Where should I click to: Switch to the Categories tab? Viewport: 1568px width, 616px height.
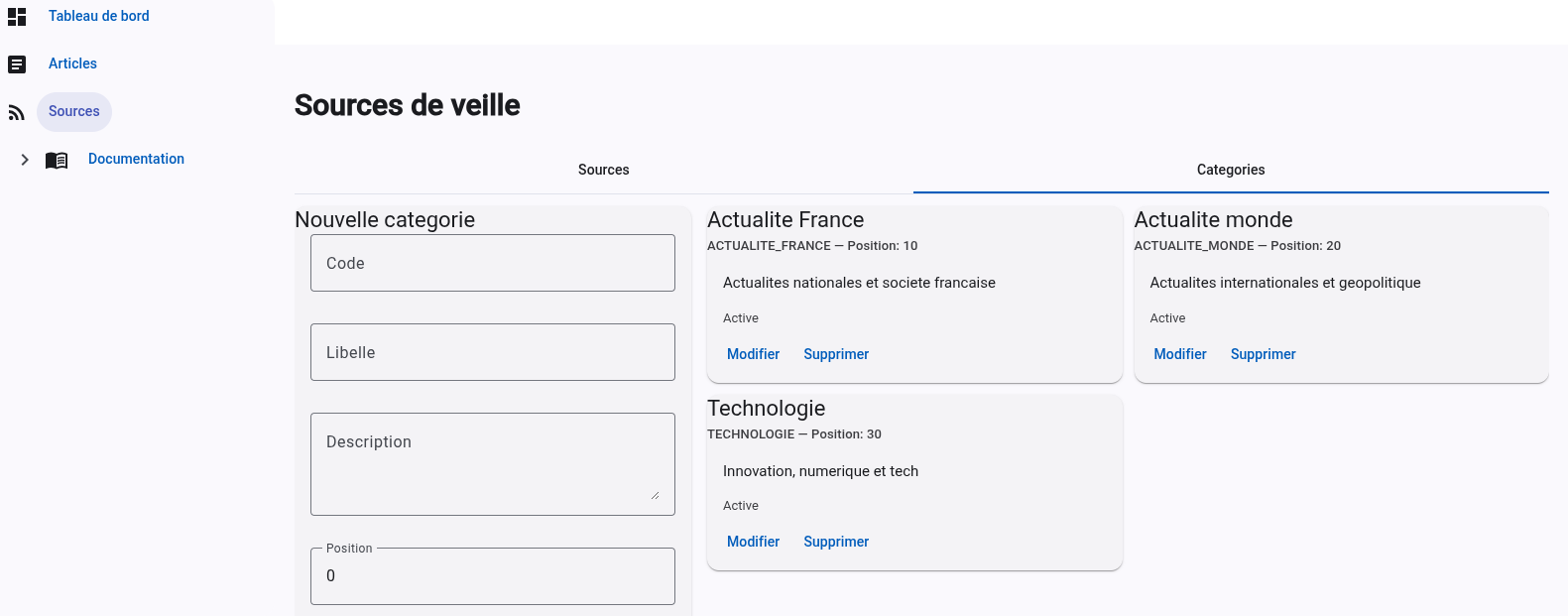click(1231, 170)
